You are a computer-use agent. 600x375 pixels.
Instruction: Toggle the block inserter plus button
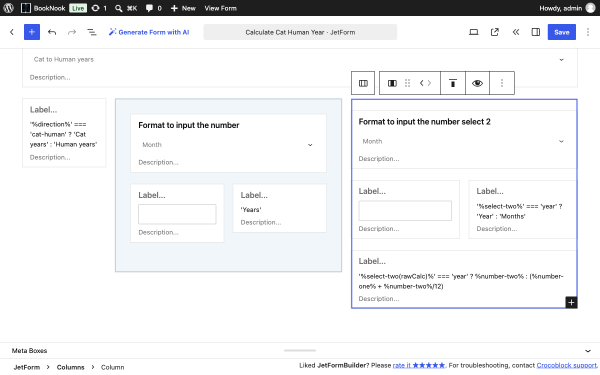point(32,32)
